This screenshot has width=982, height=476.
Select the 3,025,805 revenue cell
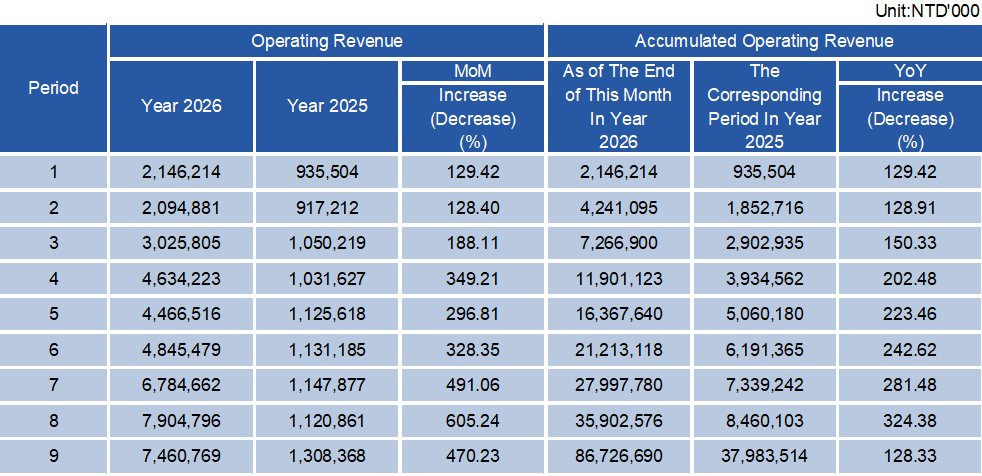click(182, 243)
